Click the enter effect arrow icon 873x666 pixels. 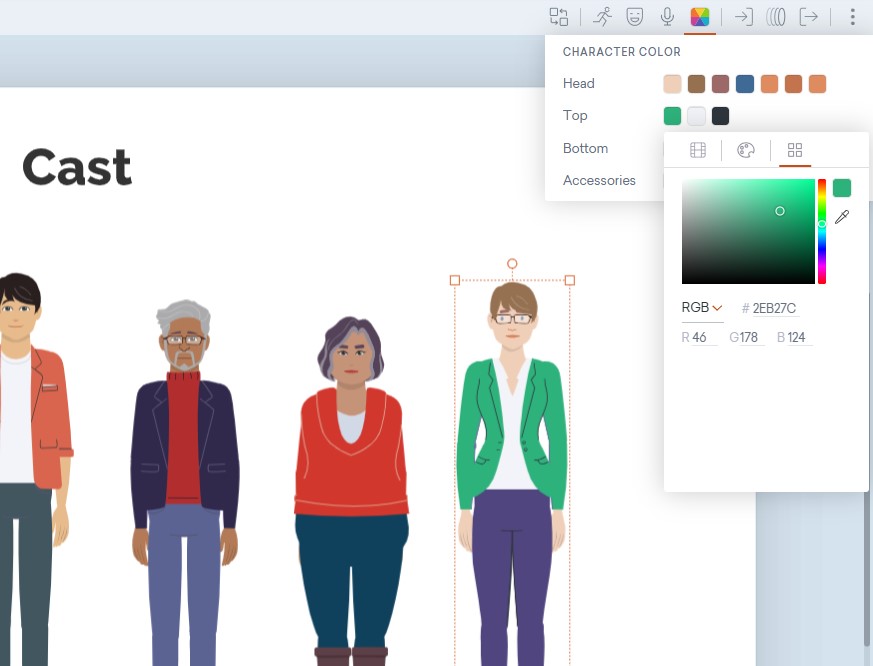pyautogui.click(x=743, y=17)
